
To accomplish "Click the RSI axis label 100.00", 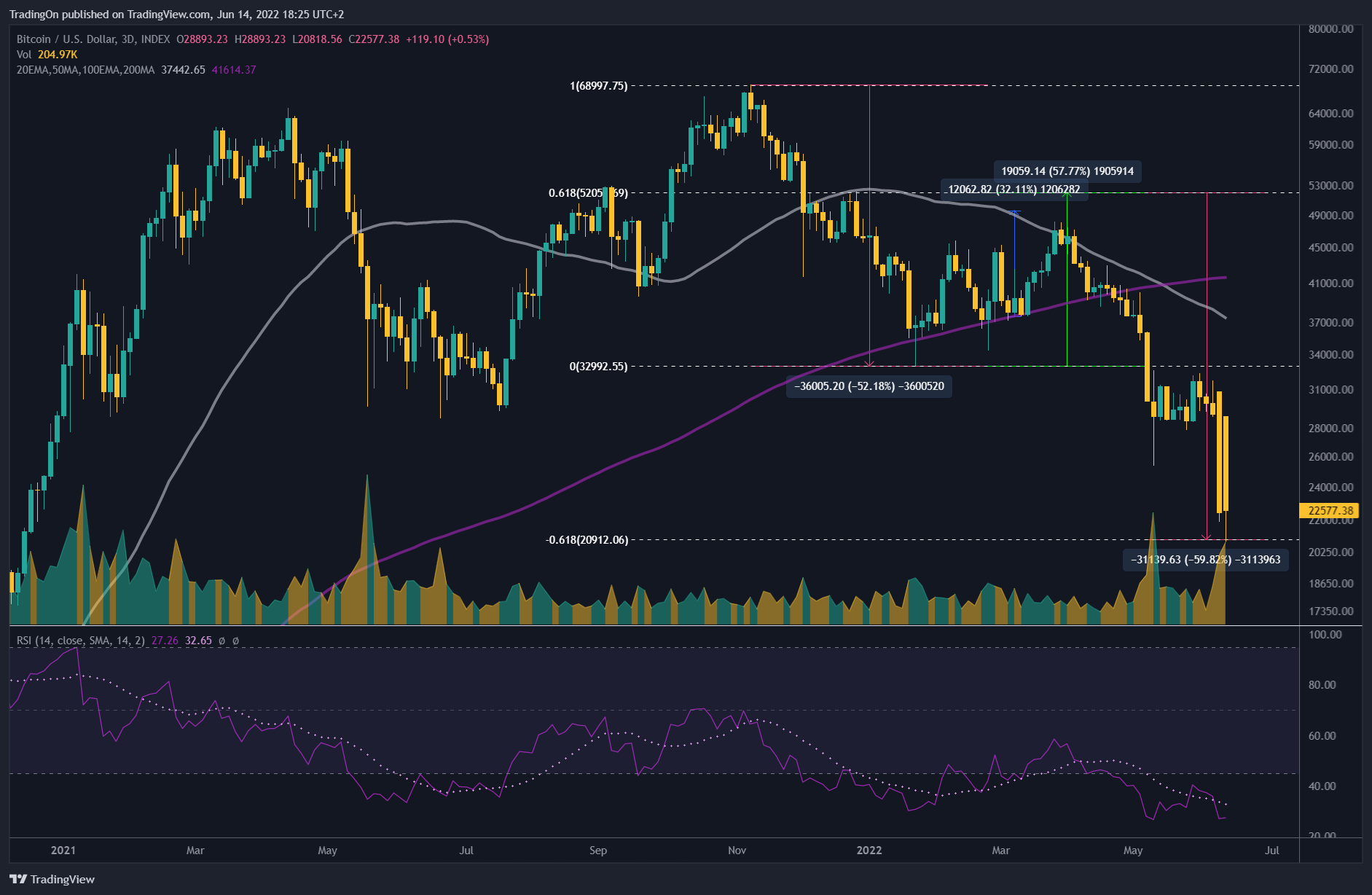I will coord(1325,635).
